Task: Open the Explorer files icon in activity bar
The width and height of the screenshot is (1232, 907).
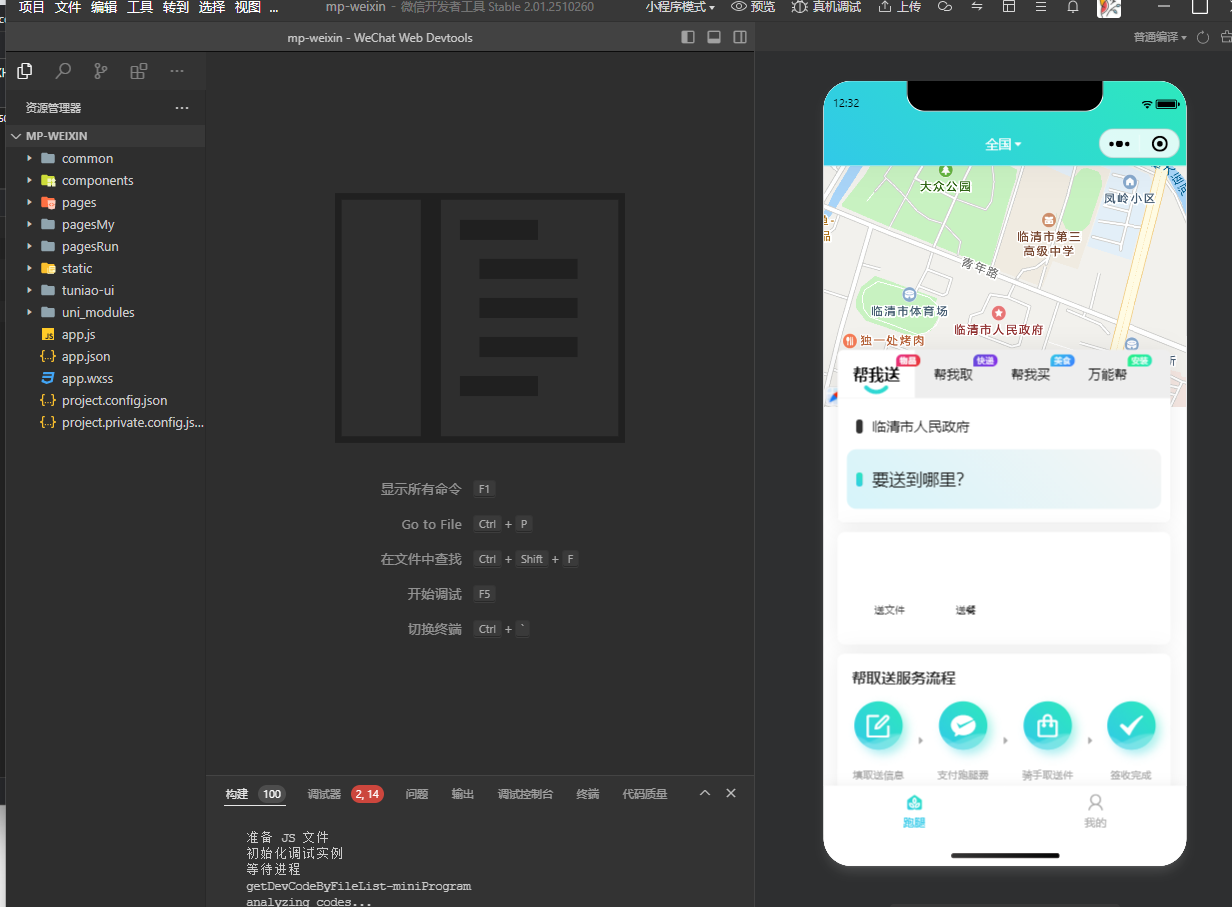Action: pos(25,71)
